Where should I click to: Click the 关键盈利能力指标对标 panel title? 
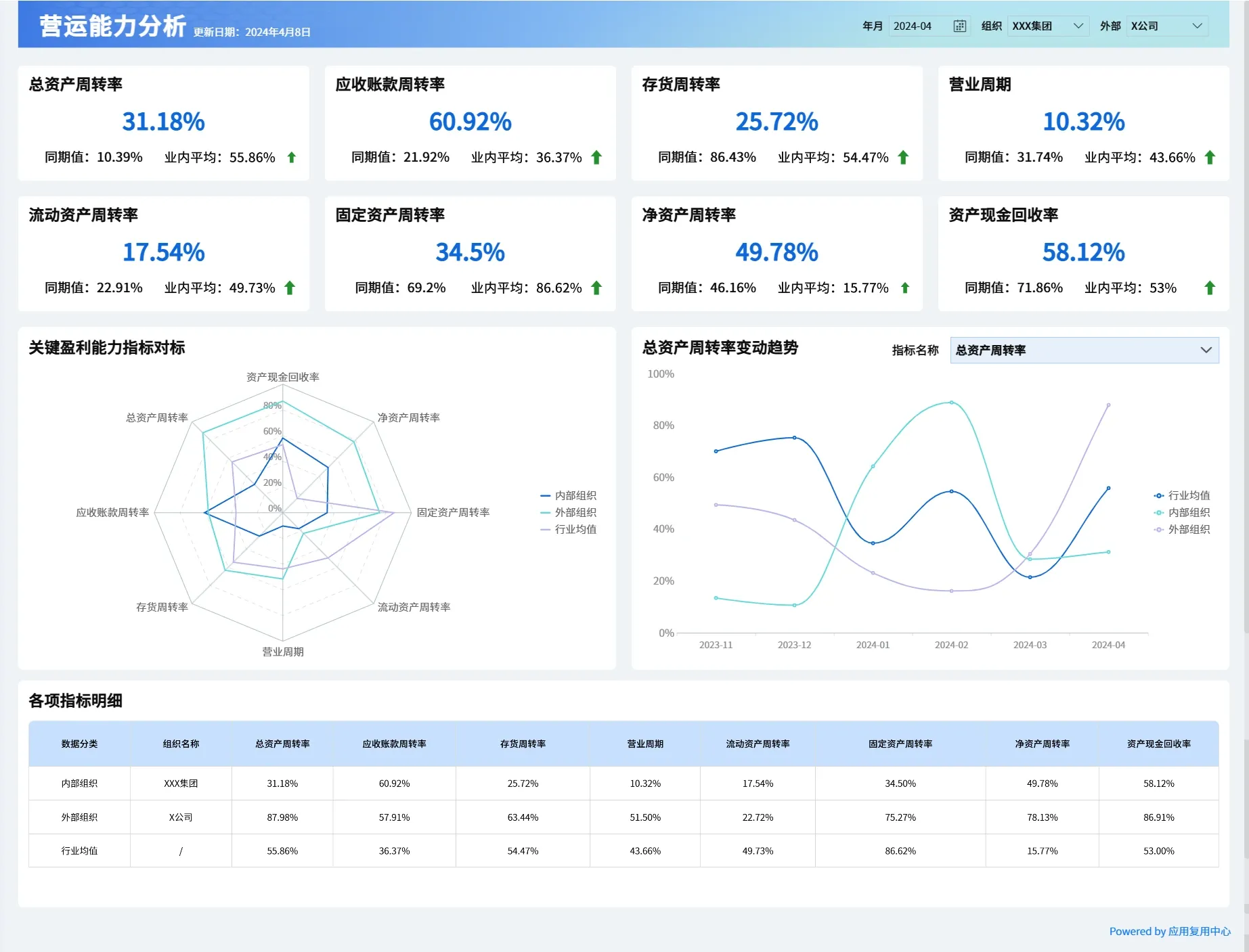pos(107,348)
